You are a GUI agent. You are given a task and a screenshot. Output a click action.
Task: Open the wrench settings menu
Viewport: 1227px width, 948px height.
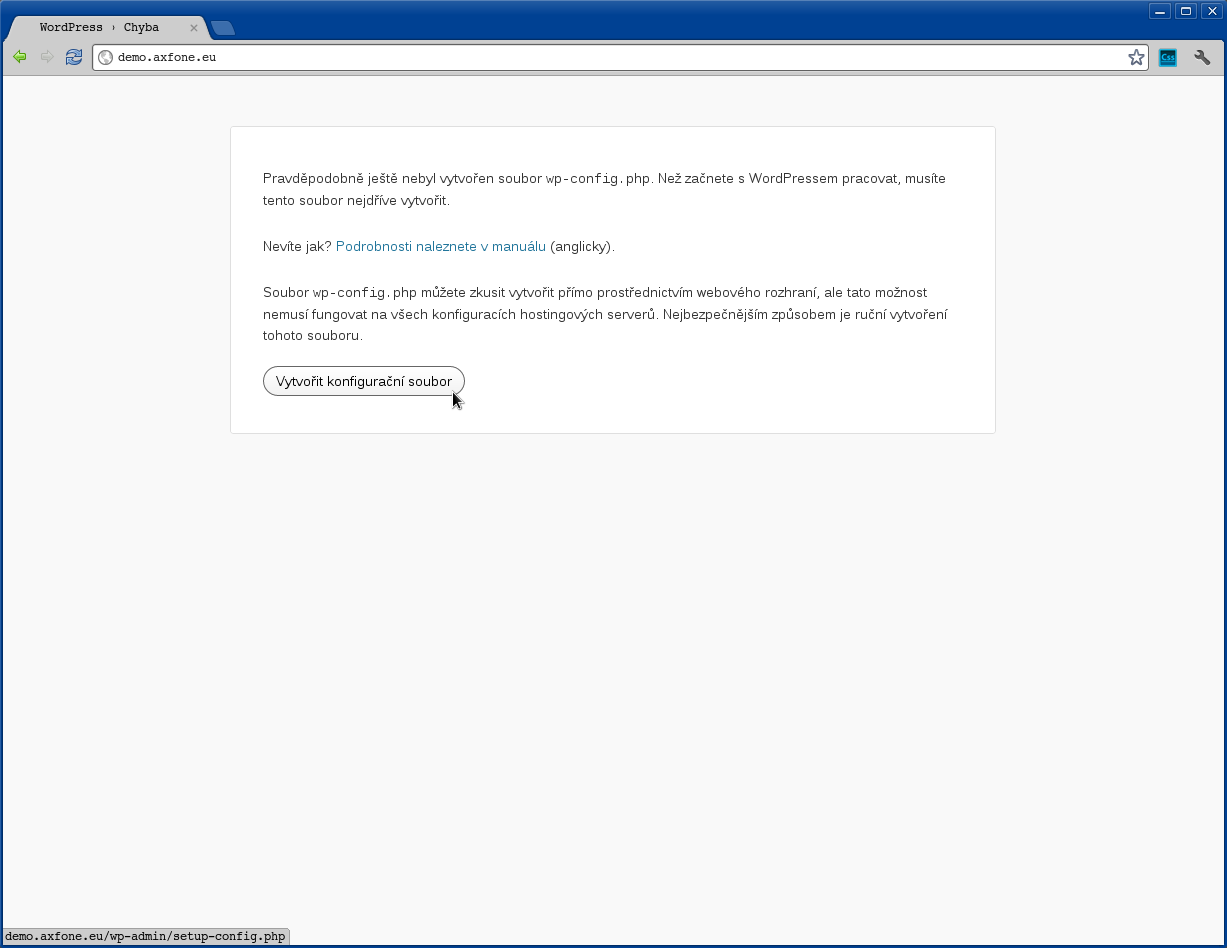tap(1202, 58)
